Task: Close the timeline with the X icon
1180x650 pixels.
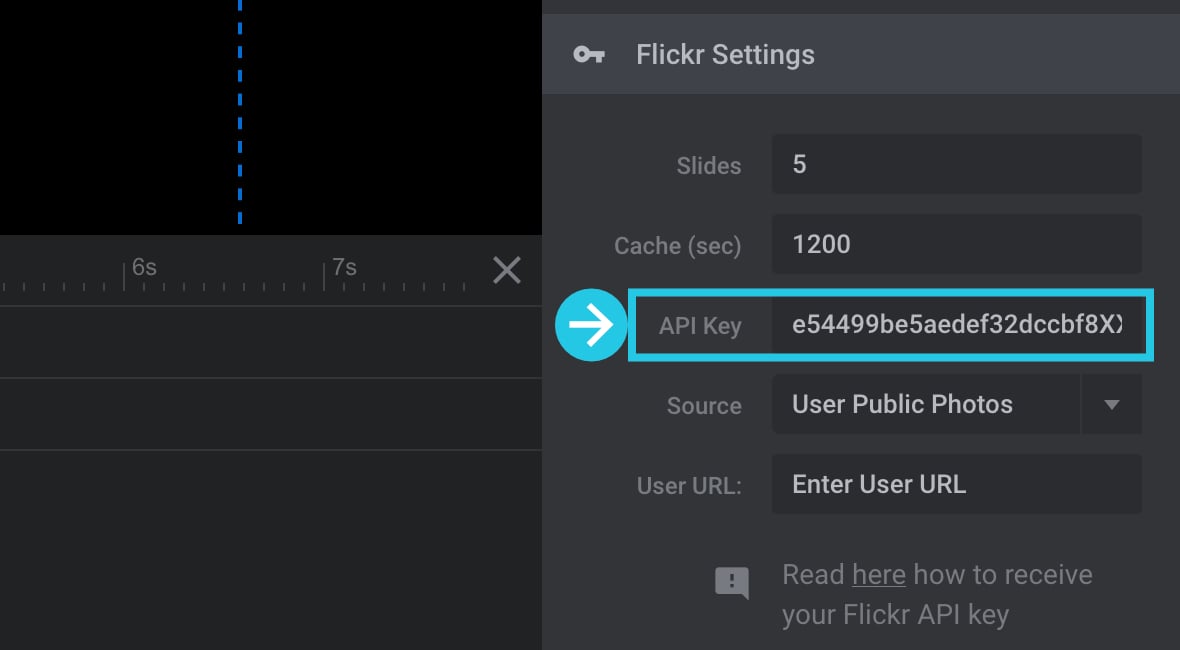Action: pos(506,270)
